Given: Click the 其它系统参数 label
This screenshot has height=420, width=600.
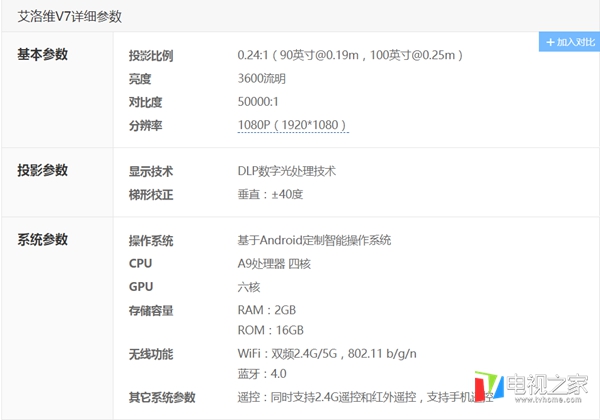Looking at the screenshot, I should 162,398.
